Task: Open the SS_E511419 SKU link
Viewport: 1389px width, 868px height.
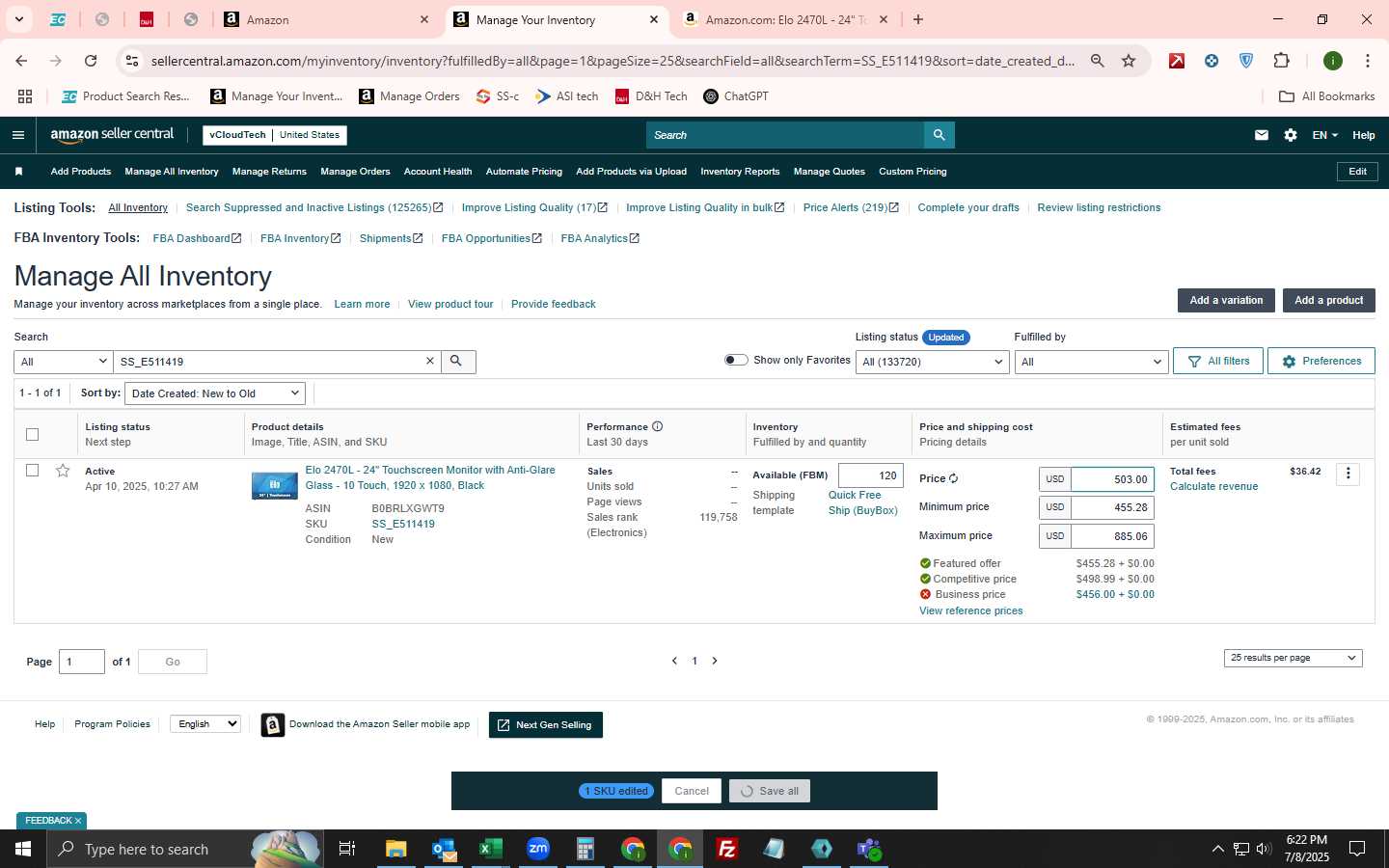Action: [403, 525]
